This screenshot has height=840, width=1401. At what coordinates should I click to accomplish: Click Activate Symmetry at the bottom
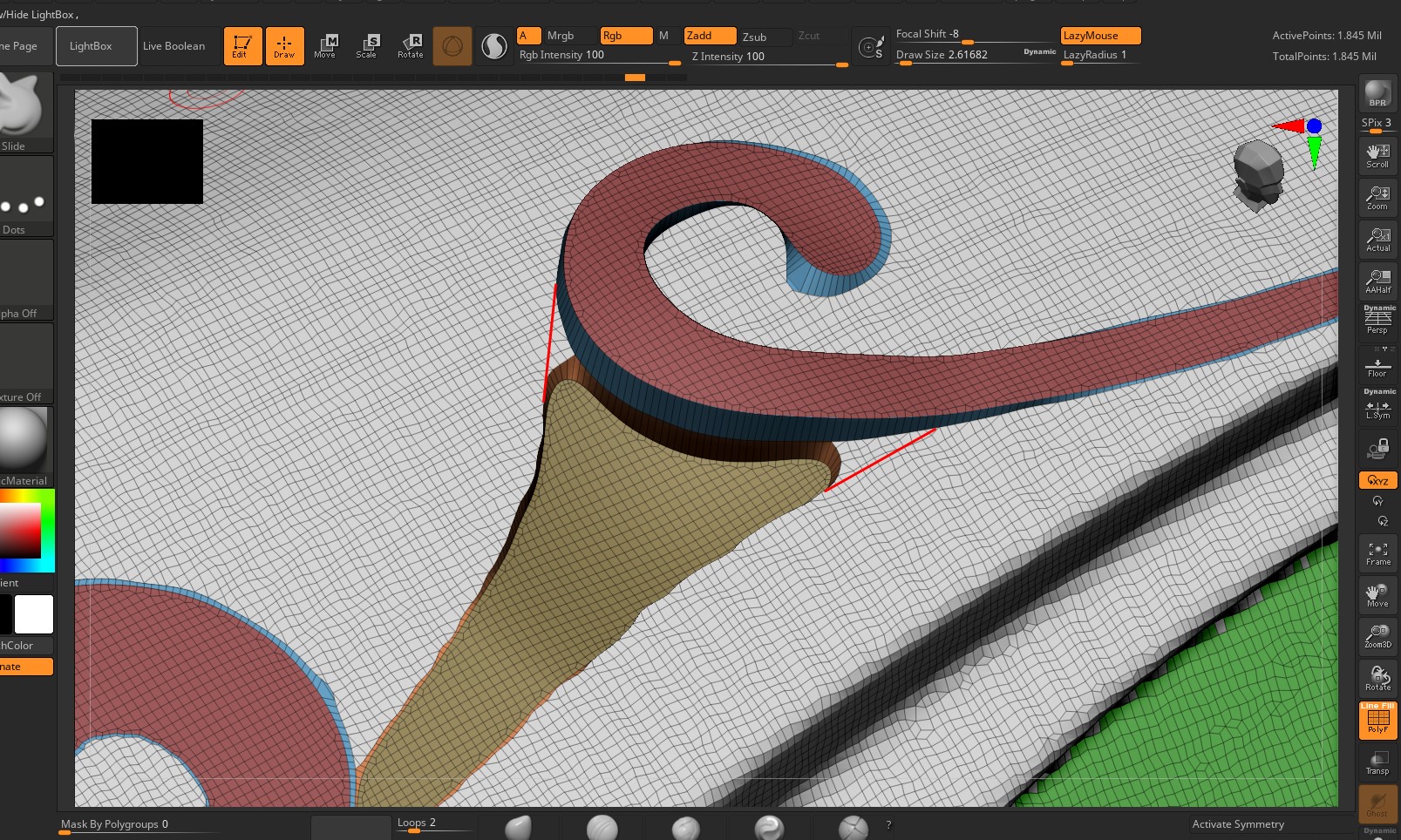[1237, 823]
